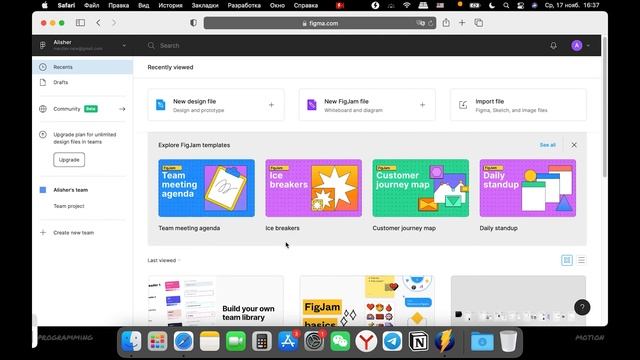
Task: Open a new Safari tab
Action: pyautogui.click(x=462, y=23)
